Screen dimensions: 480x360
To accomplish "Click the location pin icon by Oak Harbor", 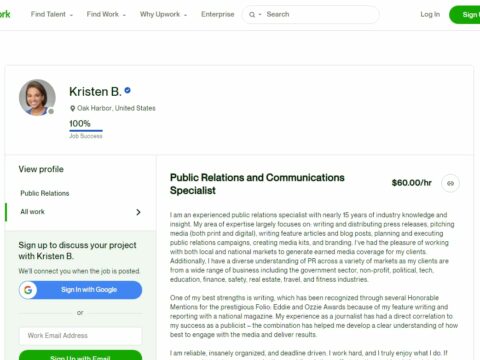I will (x=72, y=108).
